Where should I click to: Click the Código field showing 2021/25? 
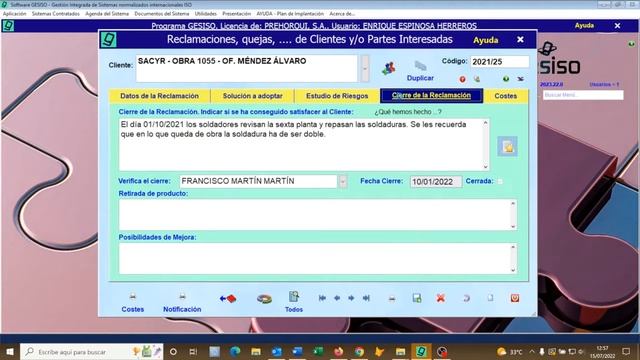(x=499, y=62)
